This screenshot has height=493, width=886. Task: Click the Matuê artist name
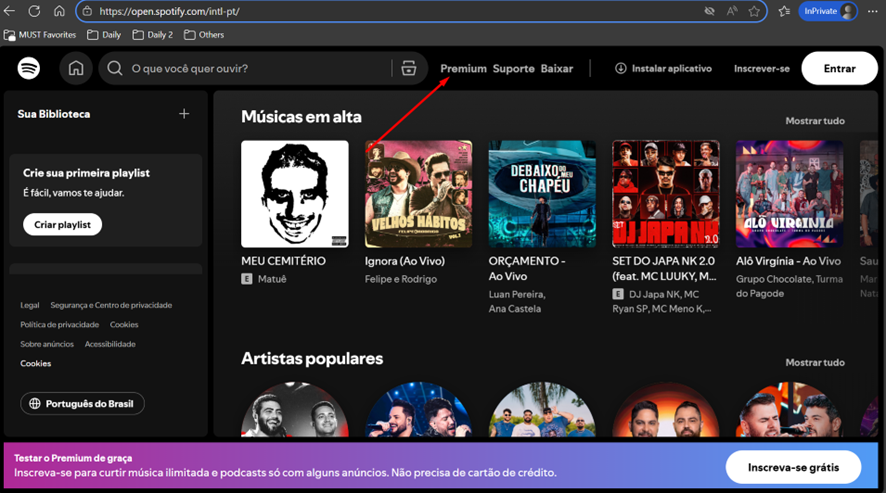pyautogui.click(x=272, y=279)
